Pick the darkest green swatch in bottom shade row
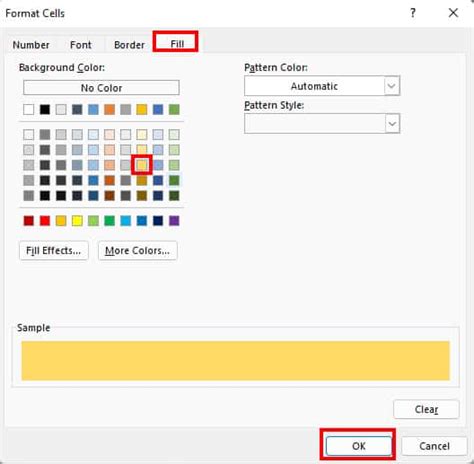 [x=174, y=195]
